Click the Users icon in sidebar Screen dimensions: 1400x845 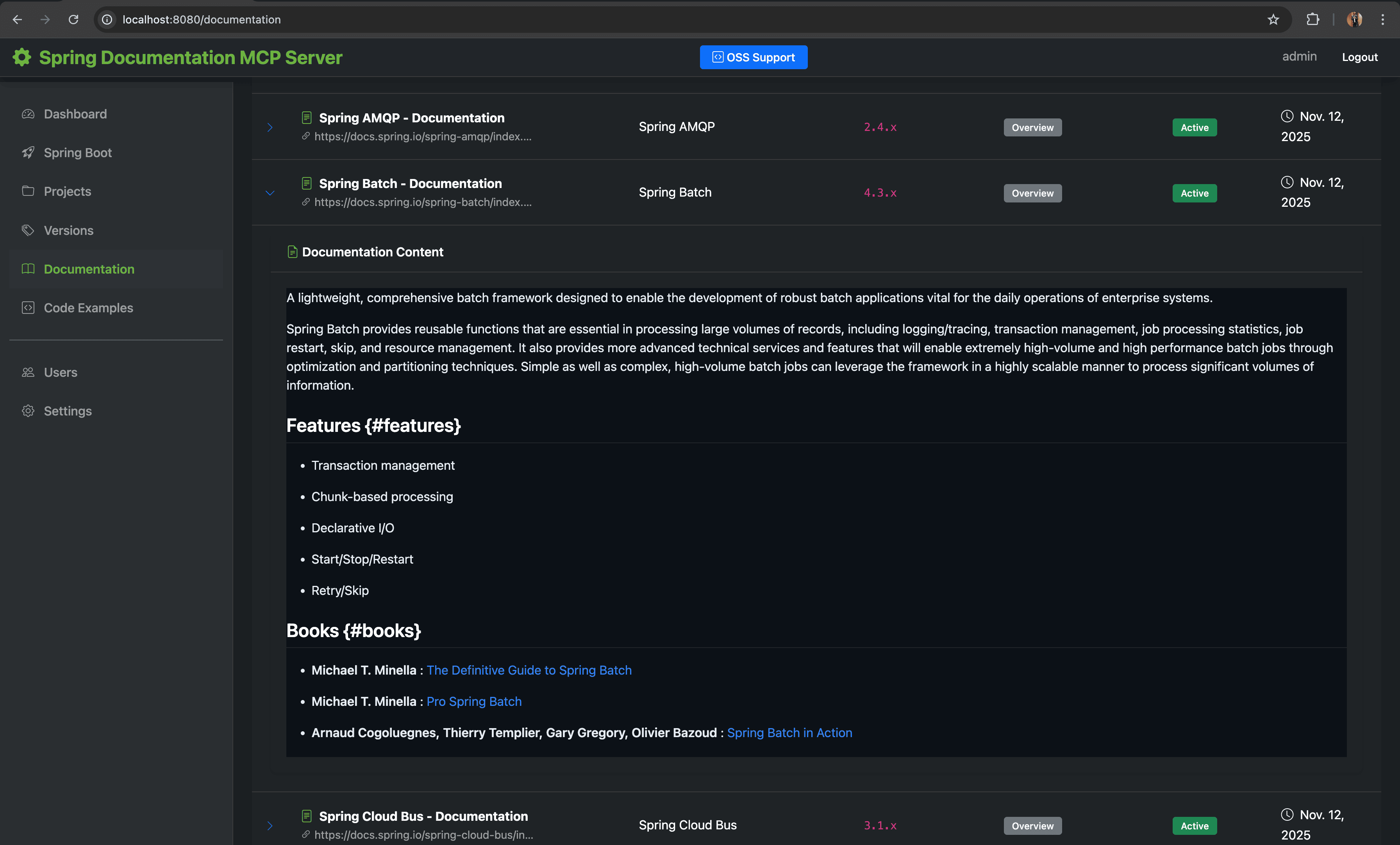pyautogui.click(x=28, y=372)
